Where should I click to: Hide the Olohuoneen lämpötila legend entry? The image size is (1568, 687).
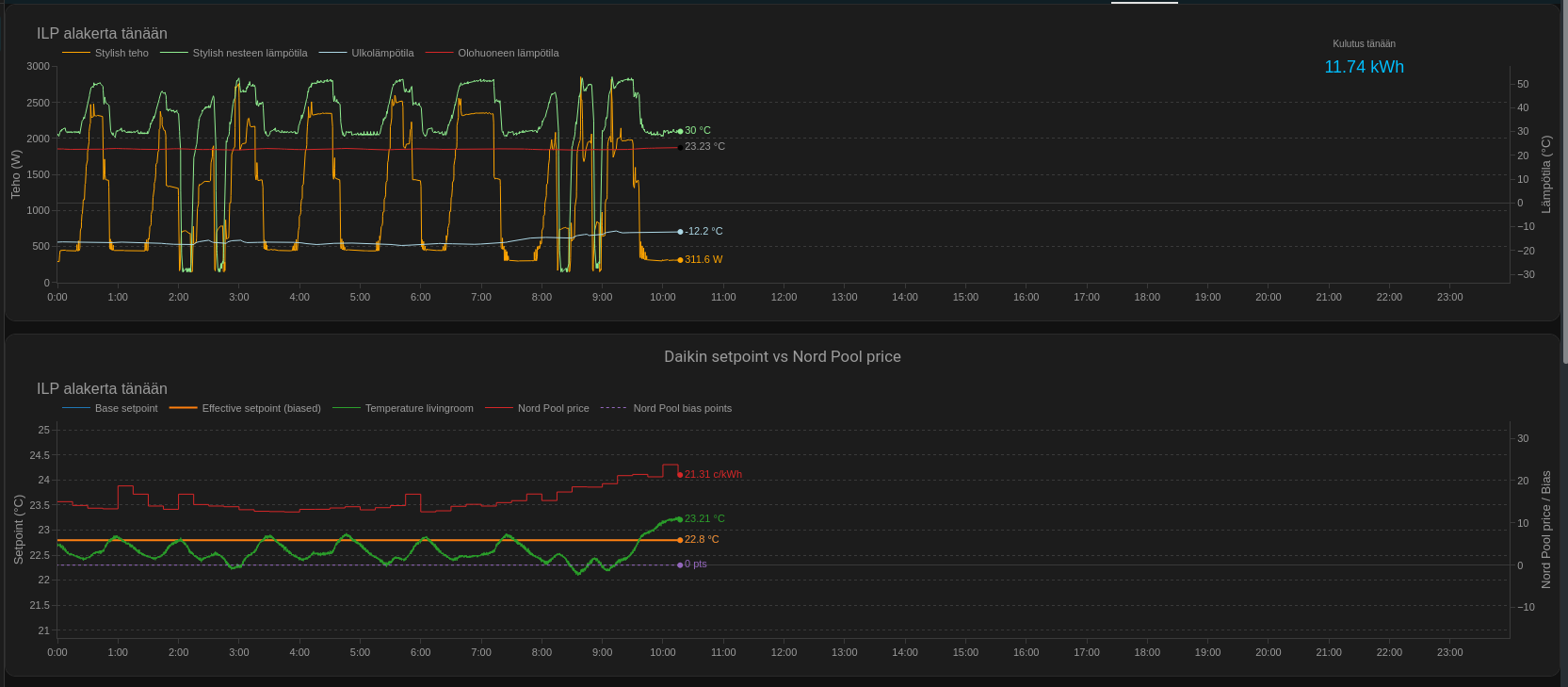[x=508, y=54]
